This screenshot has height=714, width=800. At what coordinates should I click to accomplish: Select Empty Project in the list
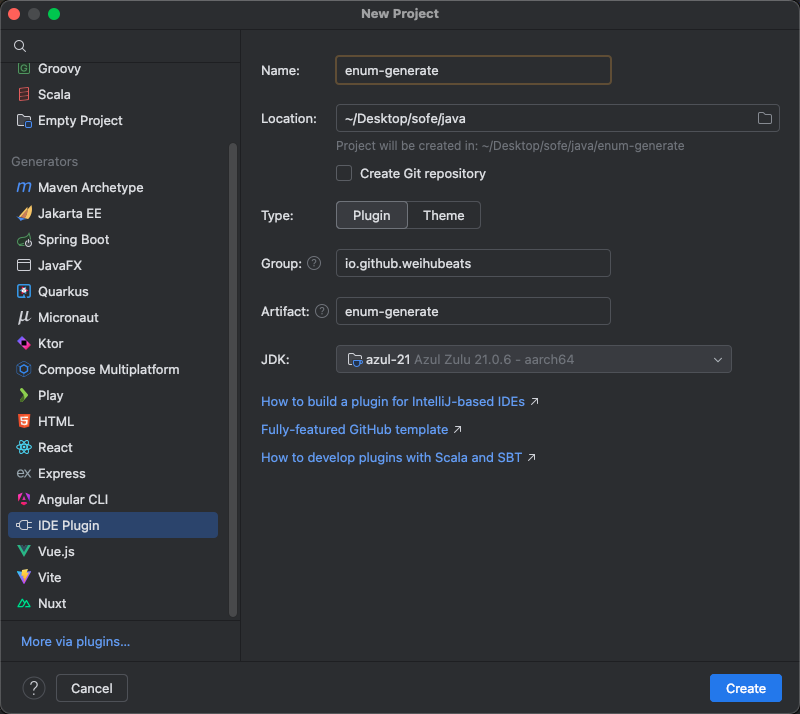point(113,120)
